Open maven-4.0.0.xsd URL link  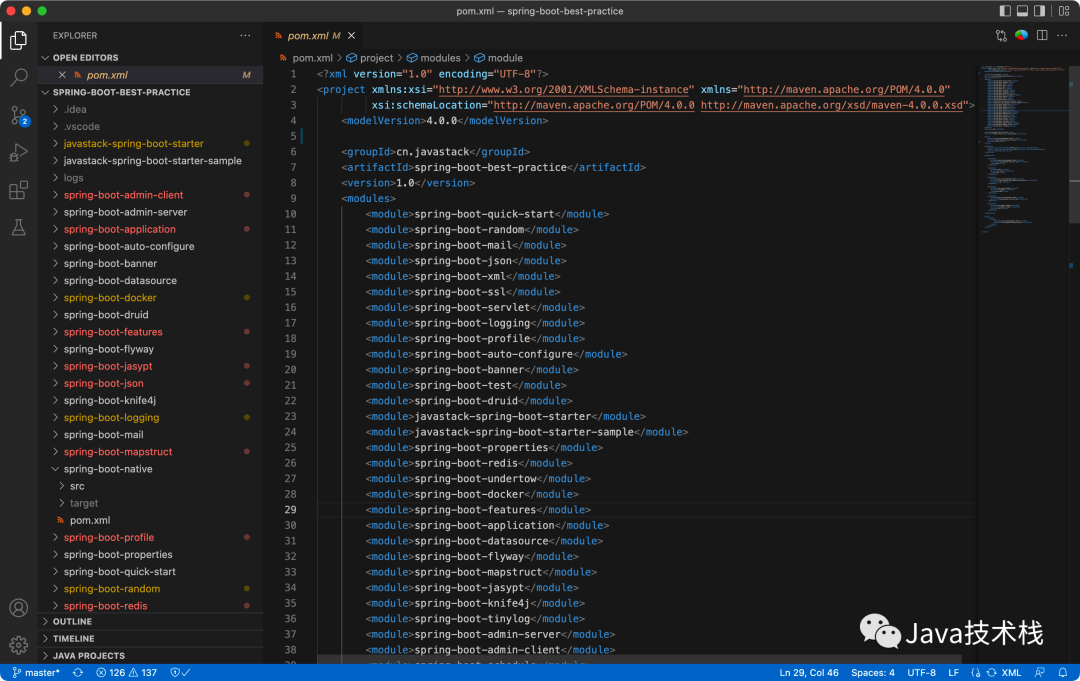coord(831,105)
